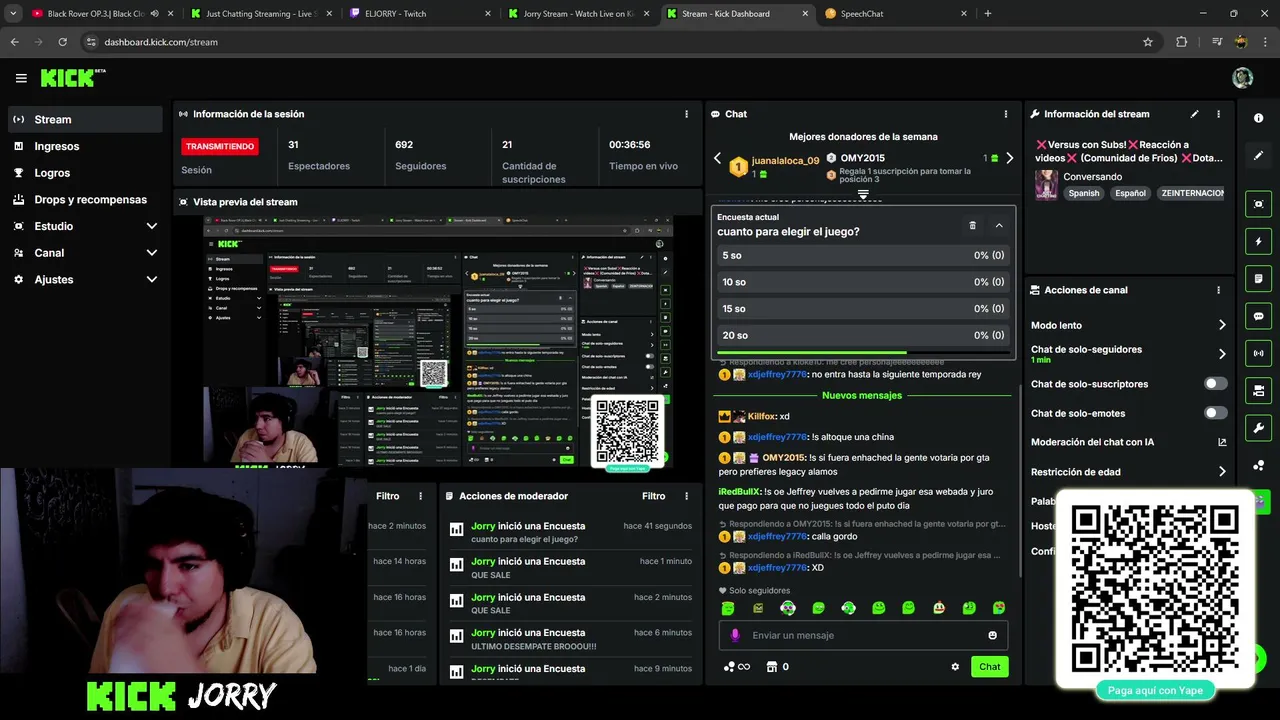Screen dimensions: 1280x720
Task: Open Ingresos in the sidebar
Action: (85, 146)
